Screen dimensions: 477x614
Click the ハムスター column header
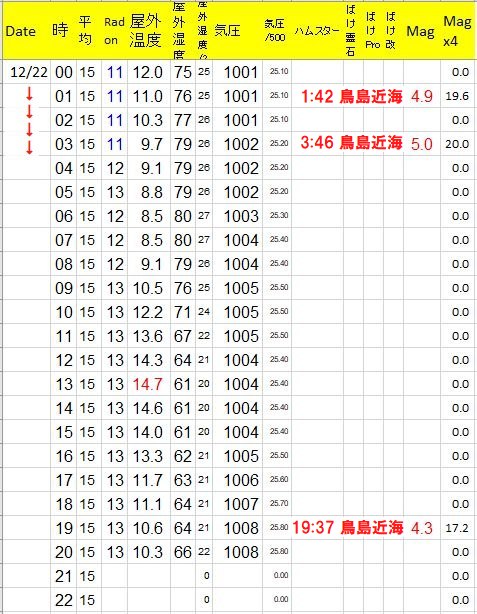[x=317, y=31]
